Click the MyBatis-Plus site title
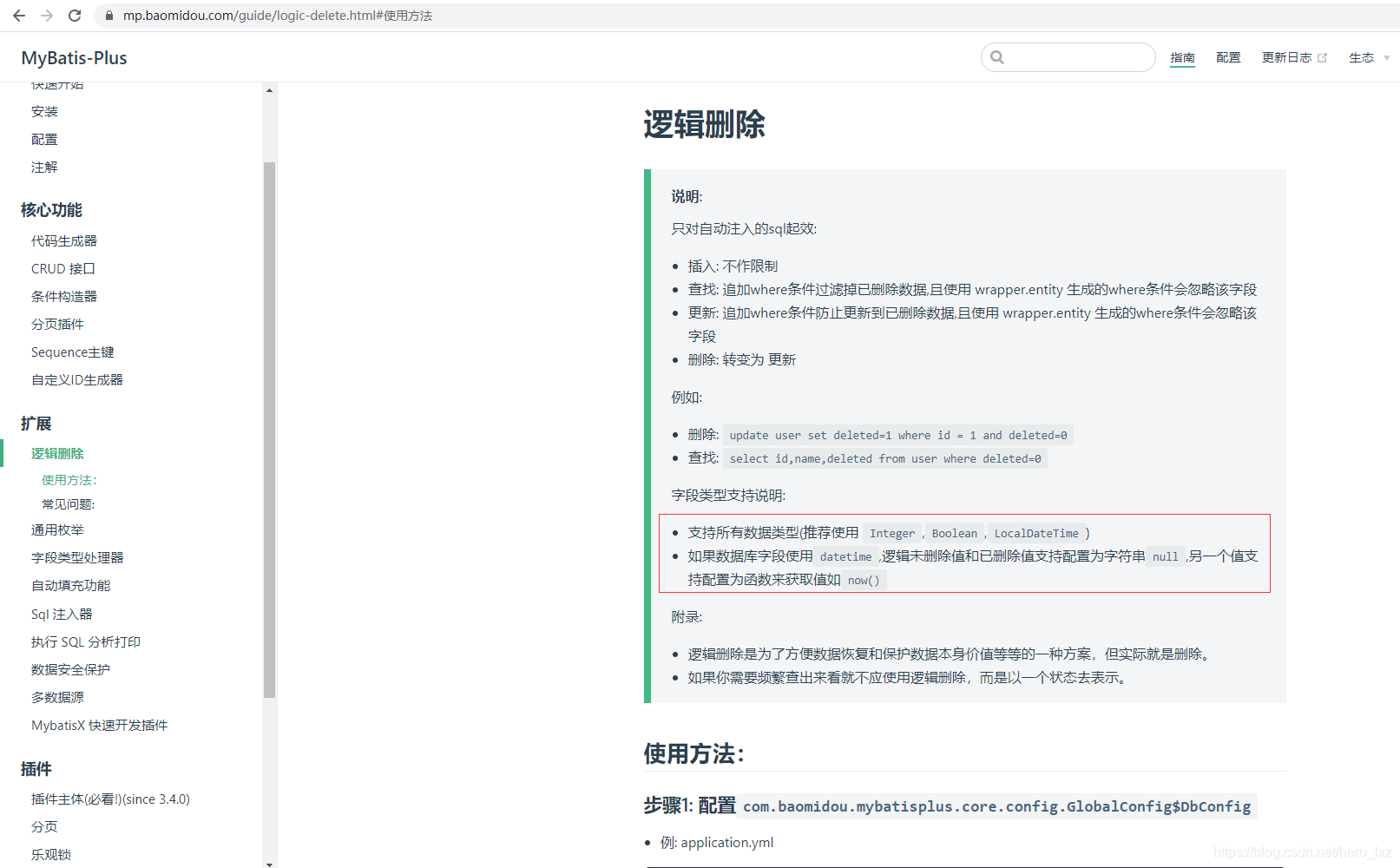The image size is (1400, 868). coord(74,58)
